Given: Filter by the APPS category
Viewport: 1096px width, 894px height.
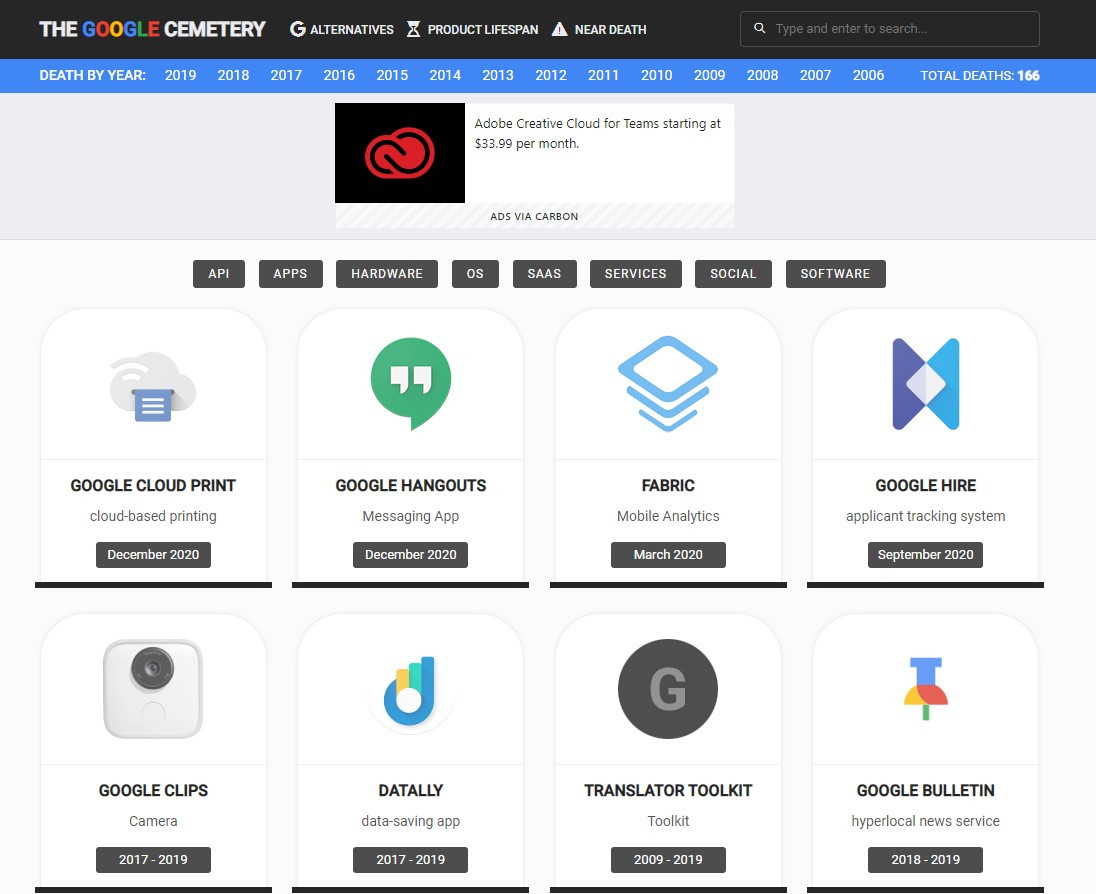Looking at the screenshot, I should pyautogui.click(x=291, y=274).
